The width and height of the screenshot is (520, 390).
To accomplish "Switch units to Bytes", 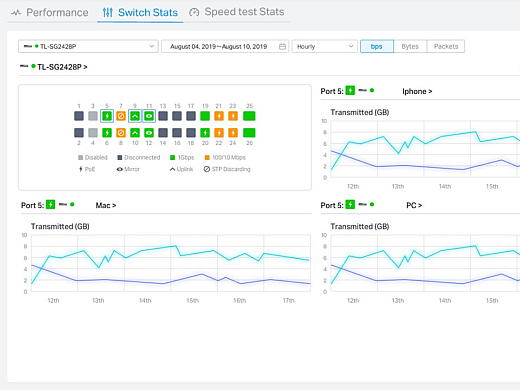I will (410, 46).
